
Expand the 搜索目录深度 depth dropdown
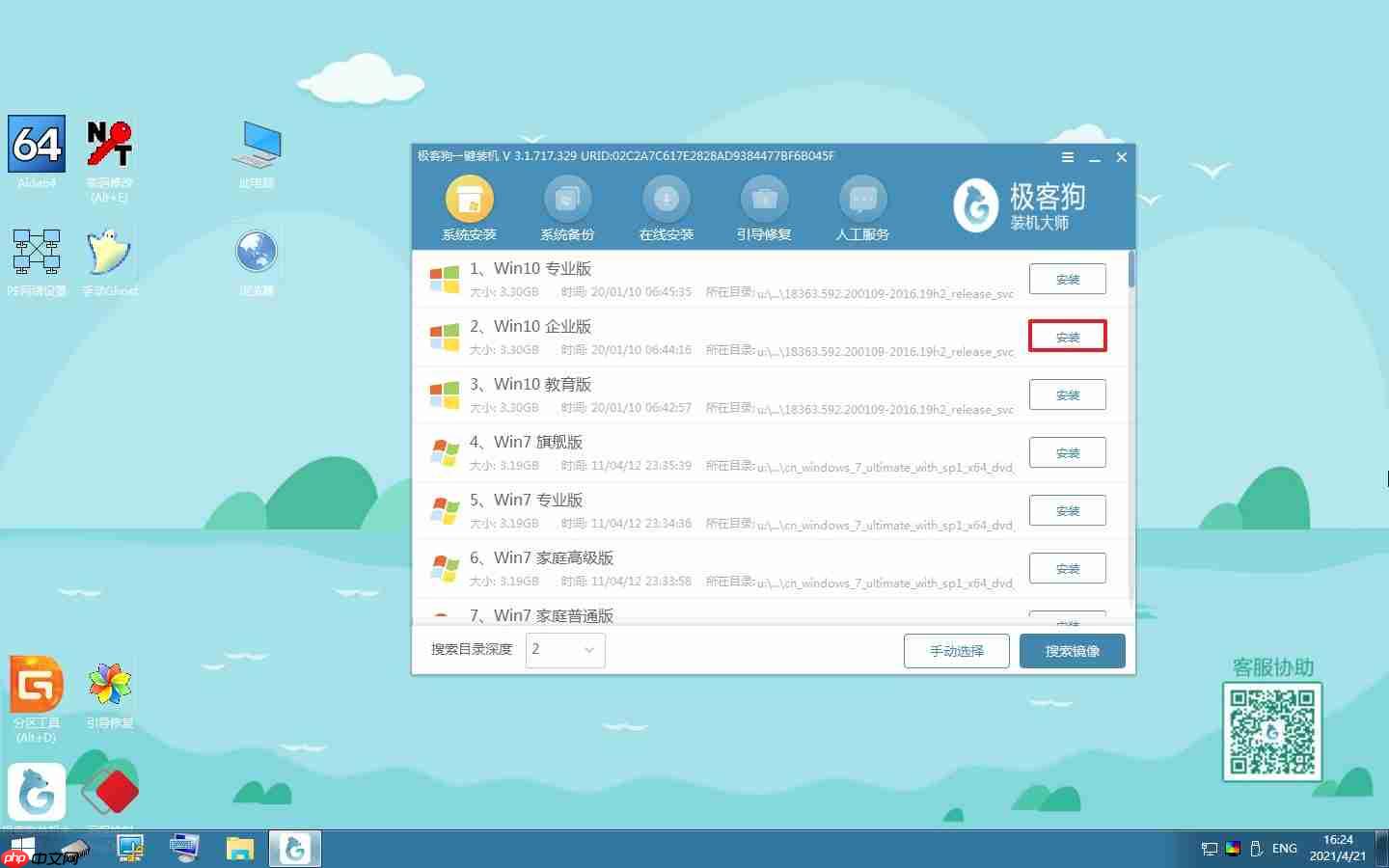565,650
